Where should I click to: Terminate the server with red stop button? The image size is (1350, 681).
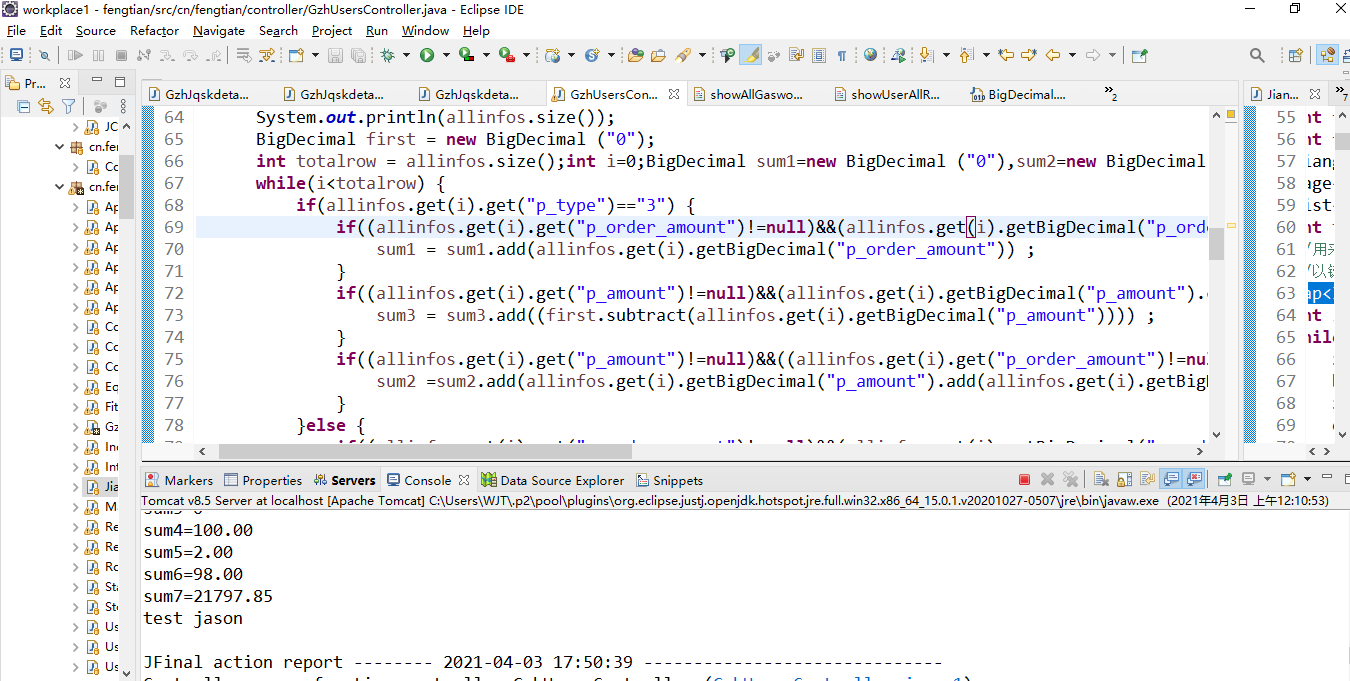(x=1024, y=480)
